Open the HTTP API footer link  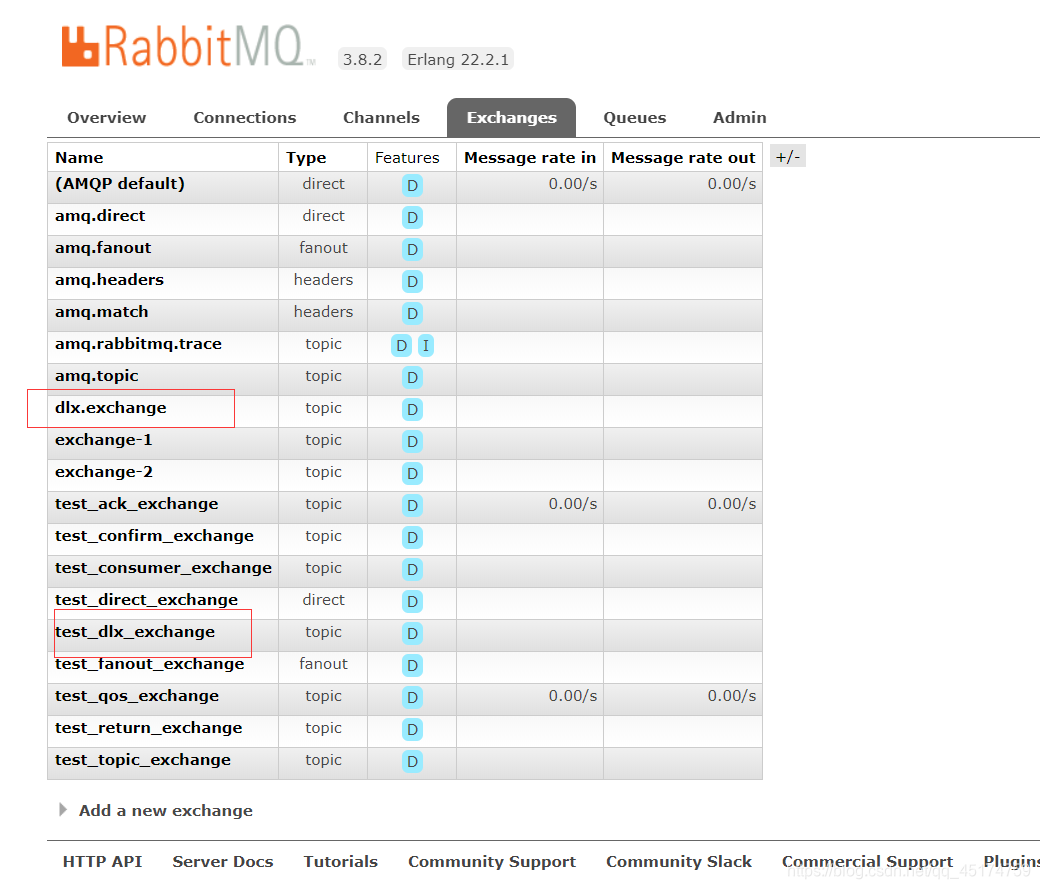tap(103, 861)
